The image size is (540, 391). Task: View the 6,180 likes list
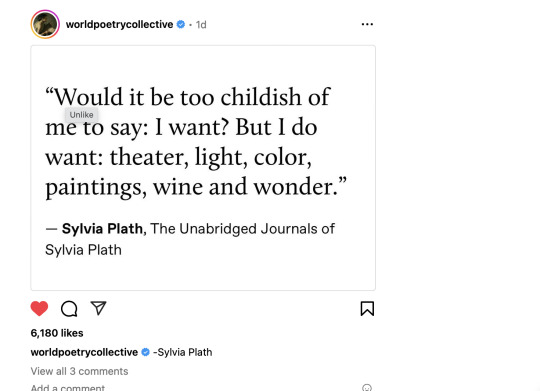(x=57, y=333)
